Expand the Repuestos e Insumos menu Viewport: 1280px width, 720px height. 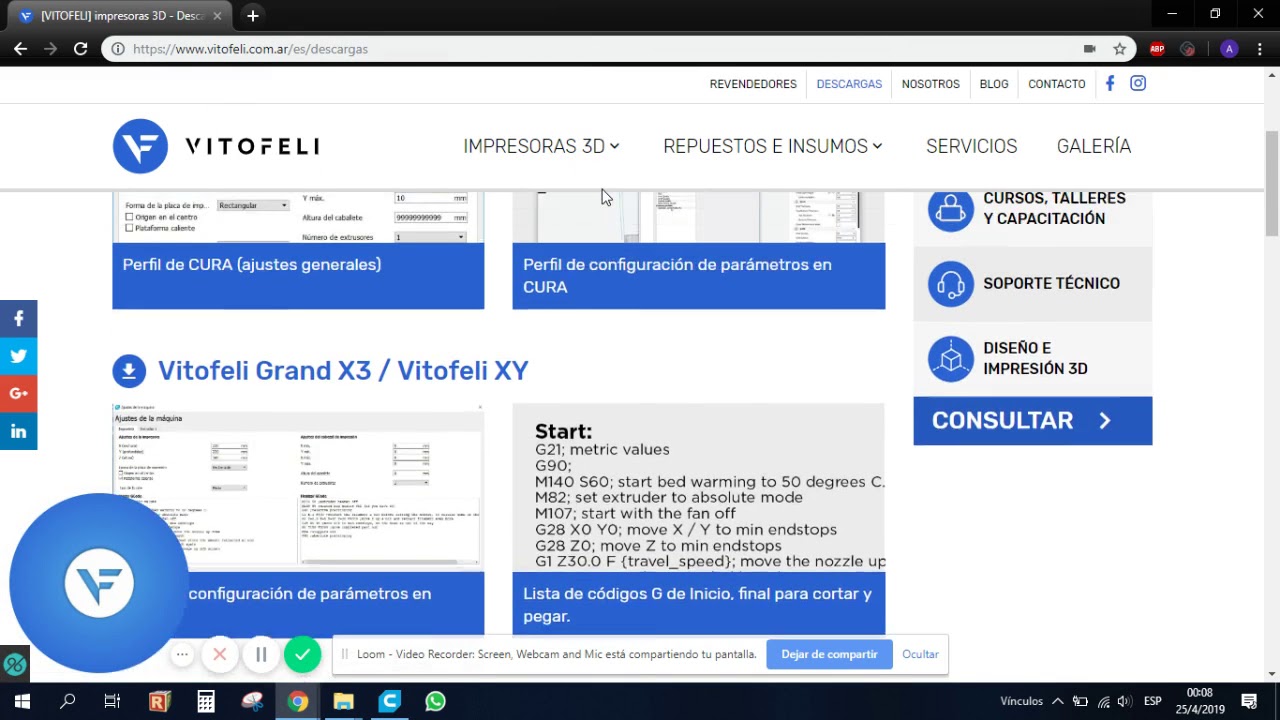[x=773, y=146]
